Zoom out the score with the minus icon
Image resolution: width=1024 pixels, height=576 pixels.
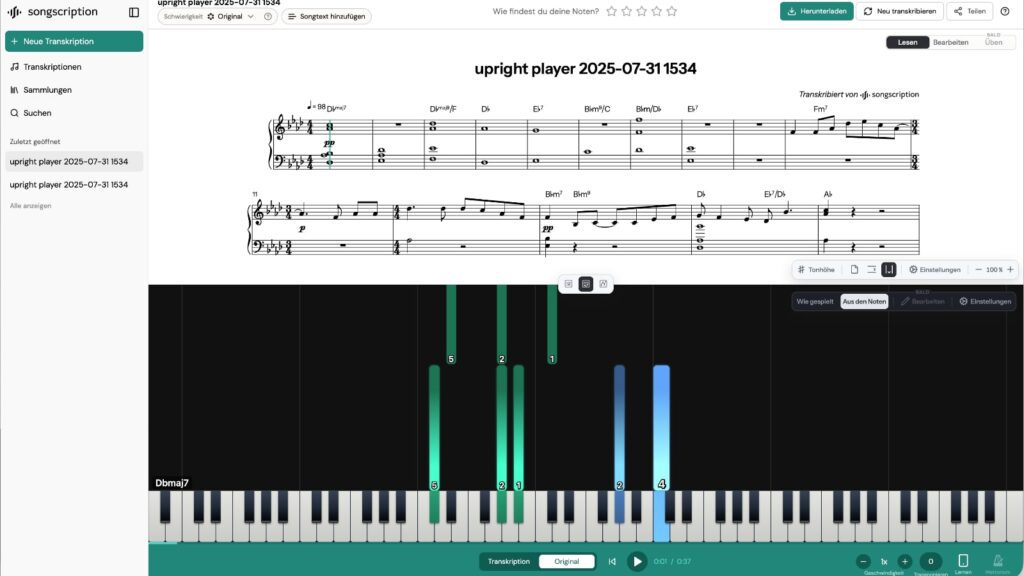(x=978, y=270)
